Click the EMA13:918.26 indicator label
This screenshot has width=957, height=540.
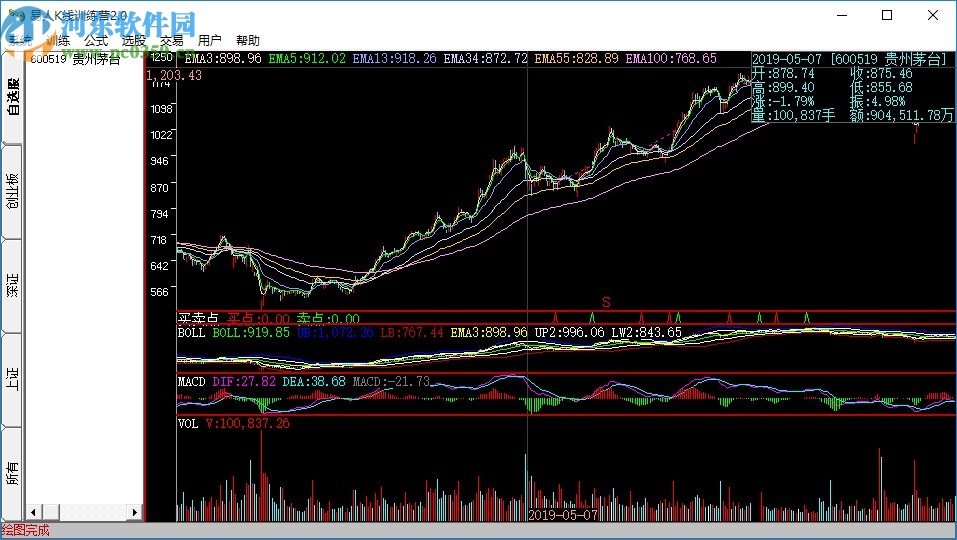pyautogui.click(x=394, y=59)
